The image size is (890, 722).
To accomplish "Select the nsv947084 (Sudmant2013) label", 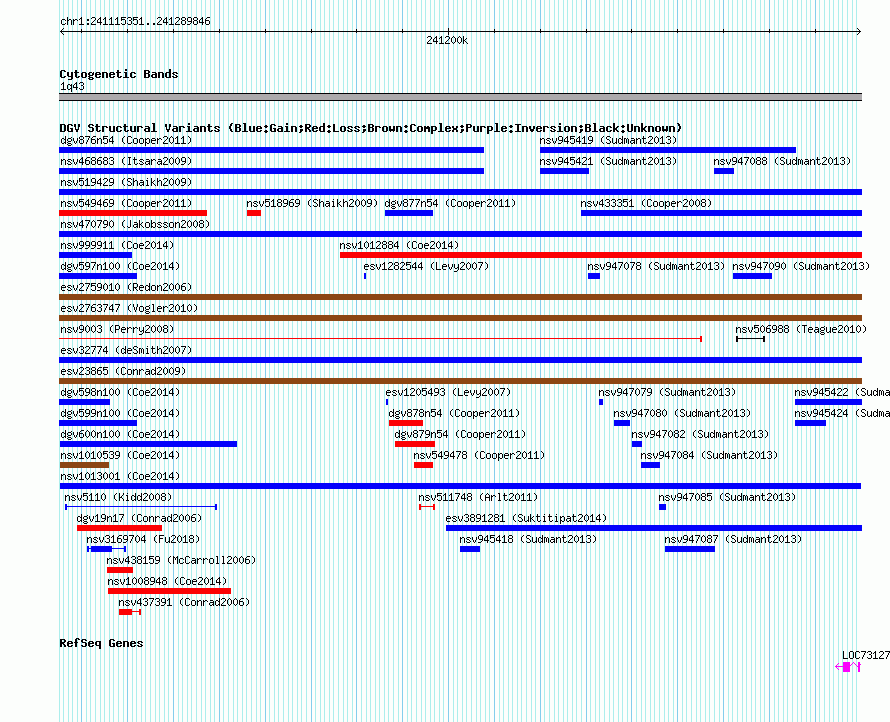I will coord(710,455).
